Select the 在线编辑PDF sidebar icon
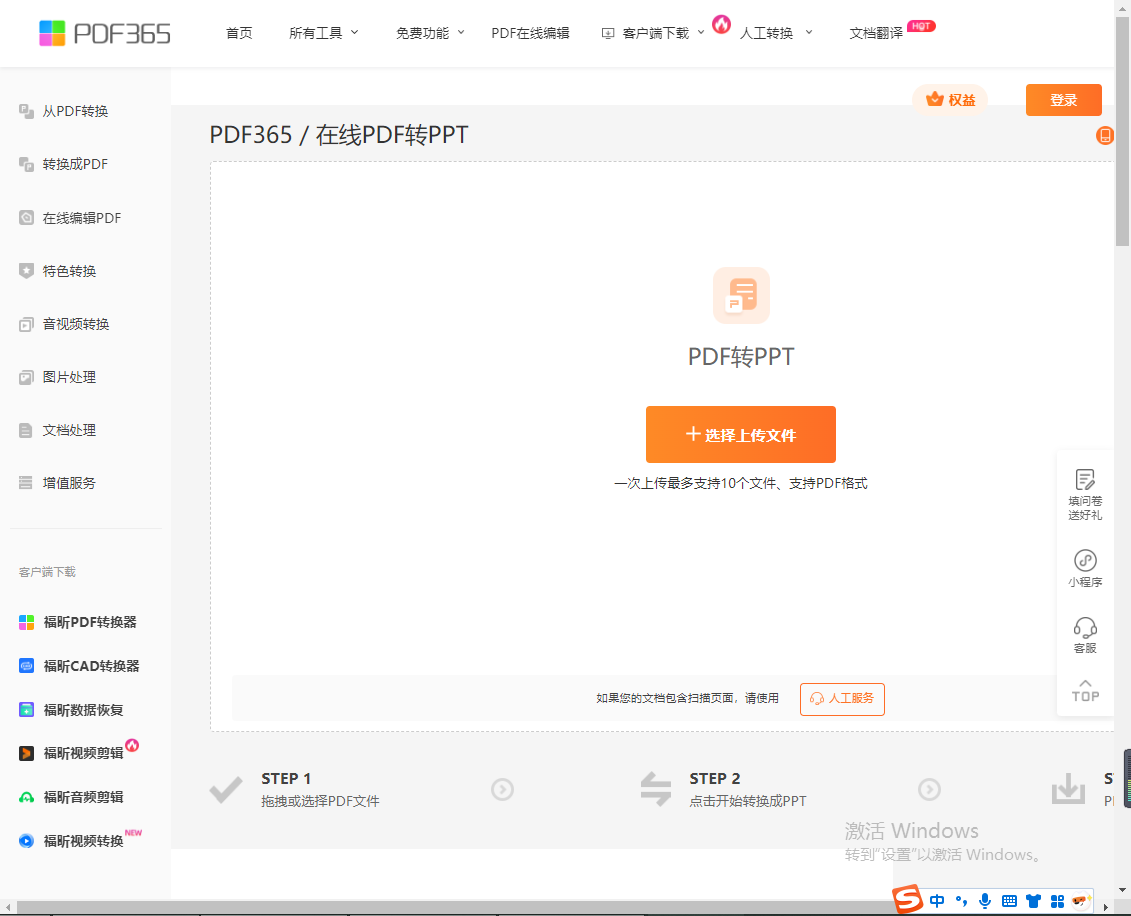1131x916 pixels. 27,218
